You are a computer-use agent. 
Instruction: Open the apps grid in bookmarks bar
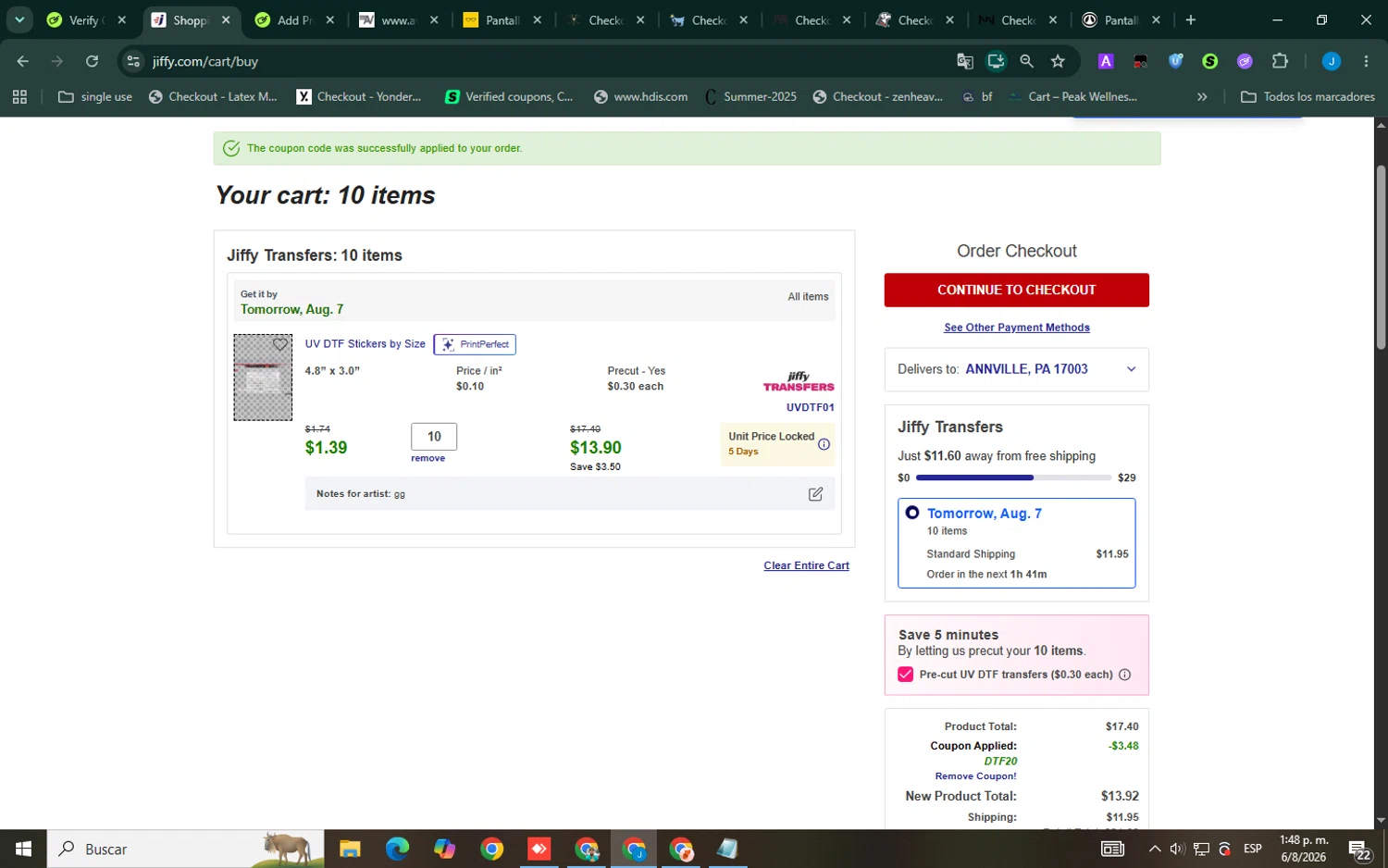[19, 96]
